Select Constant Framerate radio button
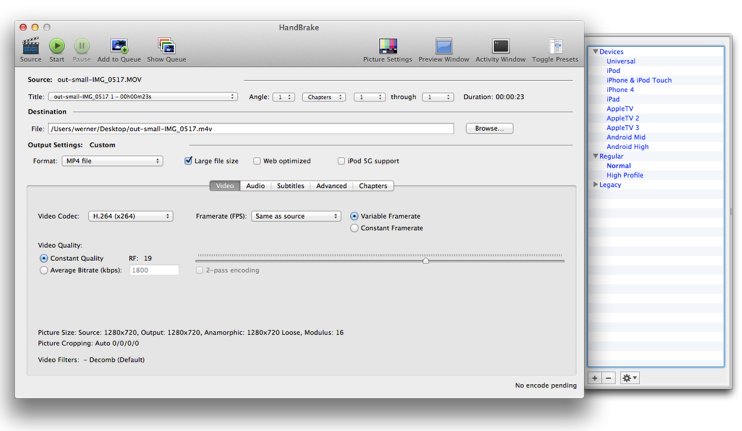This screenshot has height=431, width=742. coord(354,228)
